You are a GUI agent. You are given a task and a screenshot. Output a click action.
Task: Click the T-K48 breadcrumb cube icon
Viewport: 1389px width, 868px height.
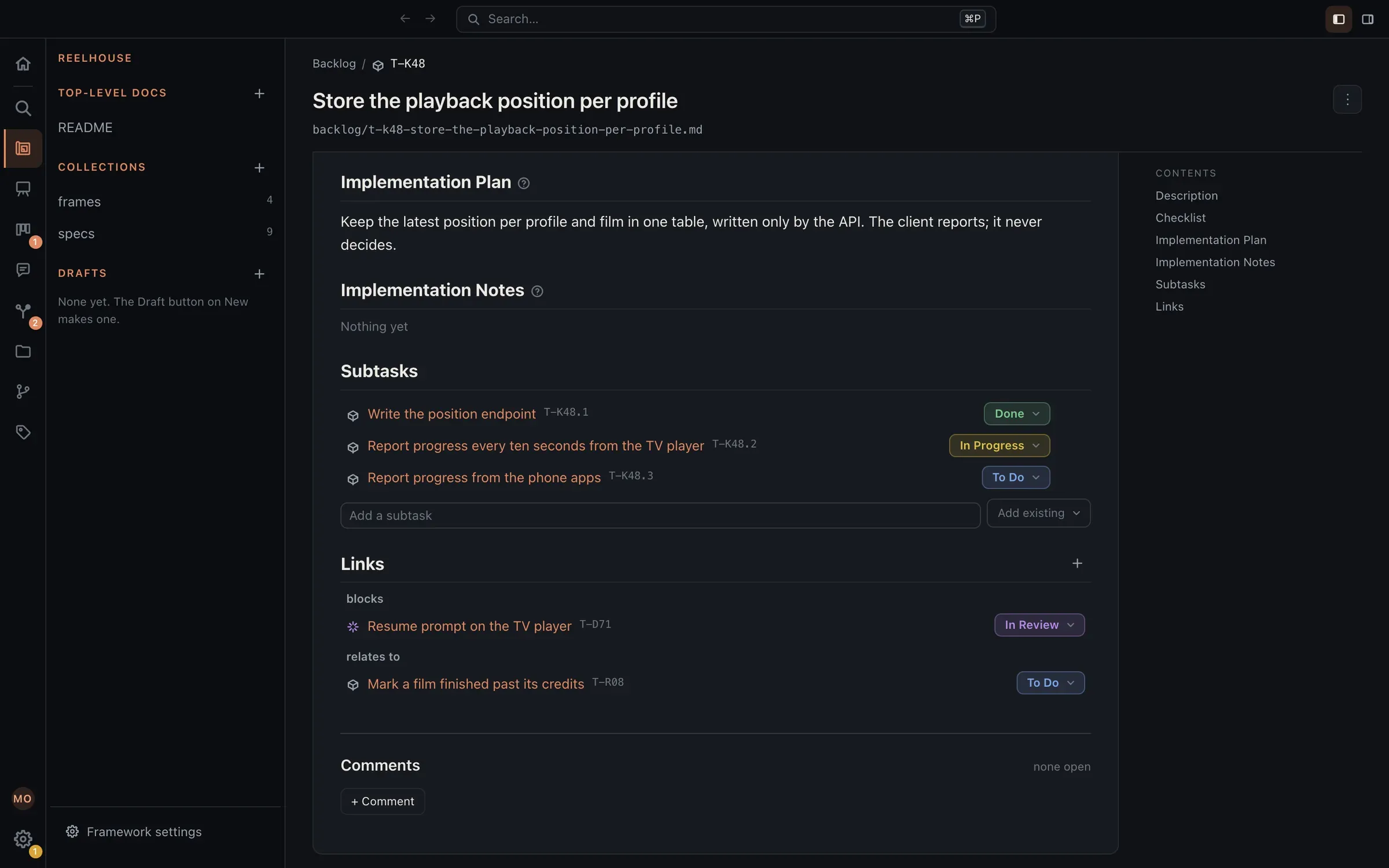[378, 65]
